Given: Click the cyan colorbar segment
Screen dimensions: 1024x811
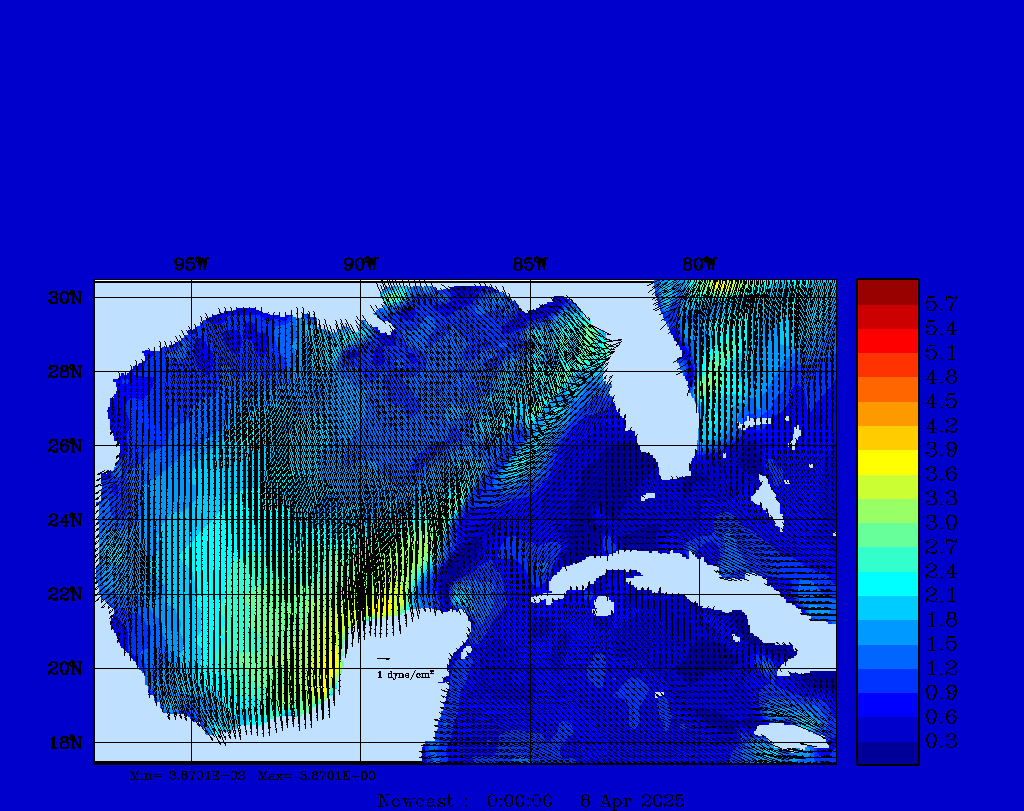Looking at the screenshot, I should coord(888,584).
